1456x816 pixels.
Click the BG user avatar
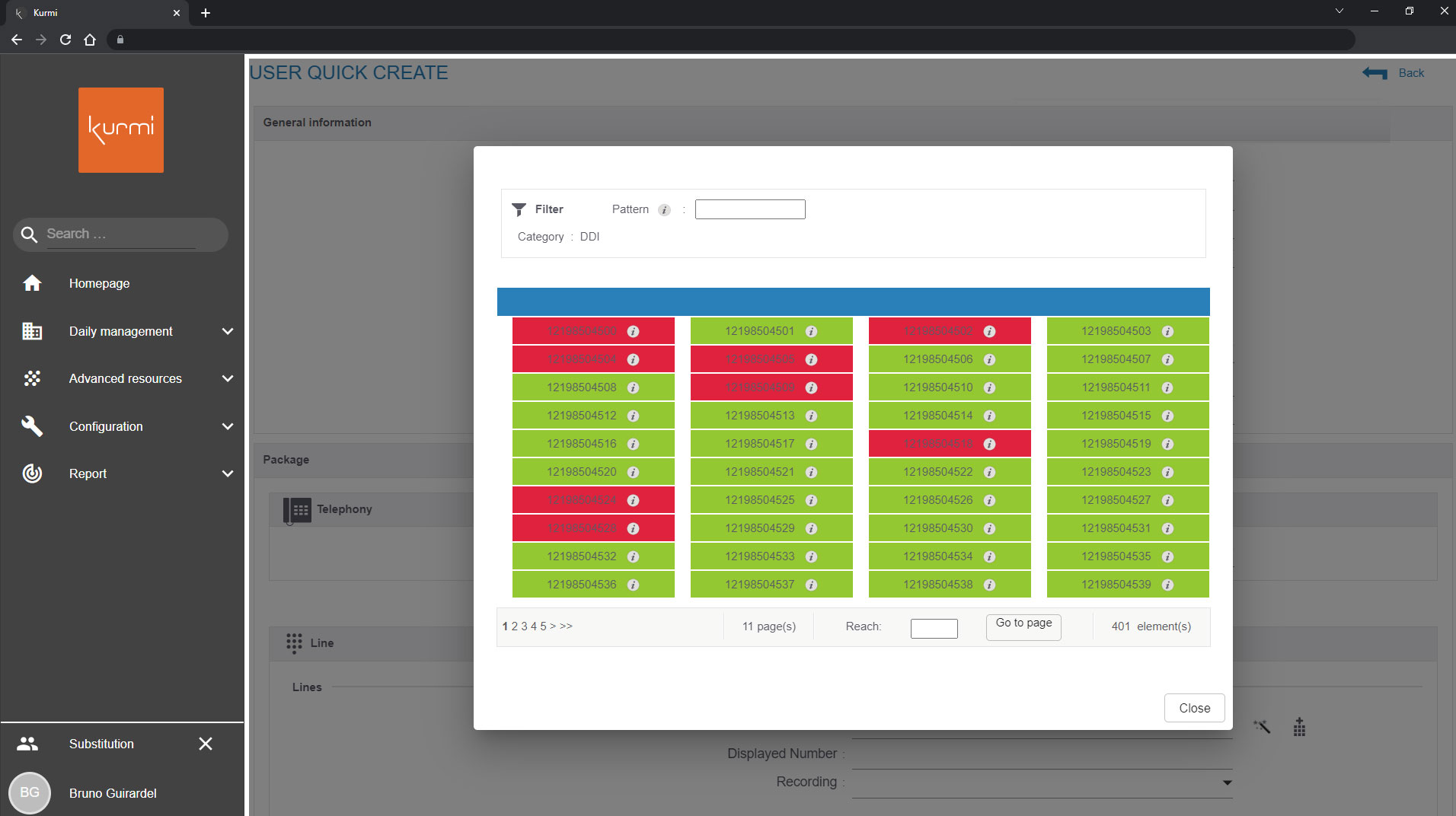[30, 792]
